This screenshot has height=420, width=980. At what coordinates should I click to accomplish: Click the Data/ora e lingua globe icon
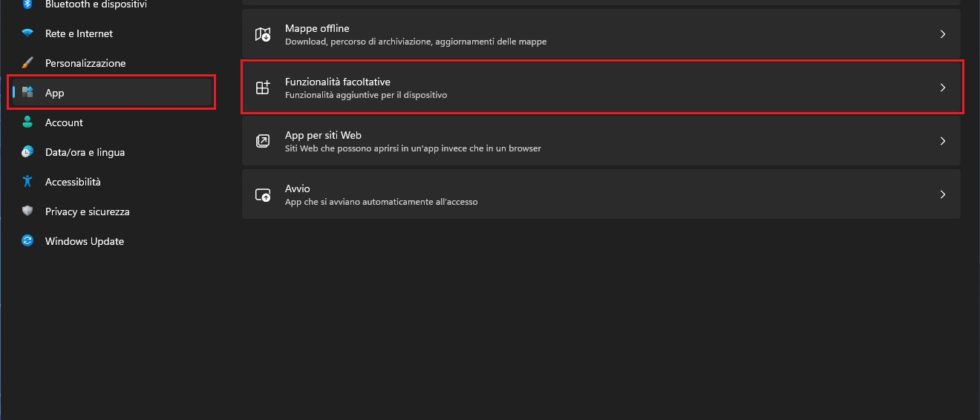tap(27, 152)
